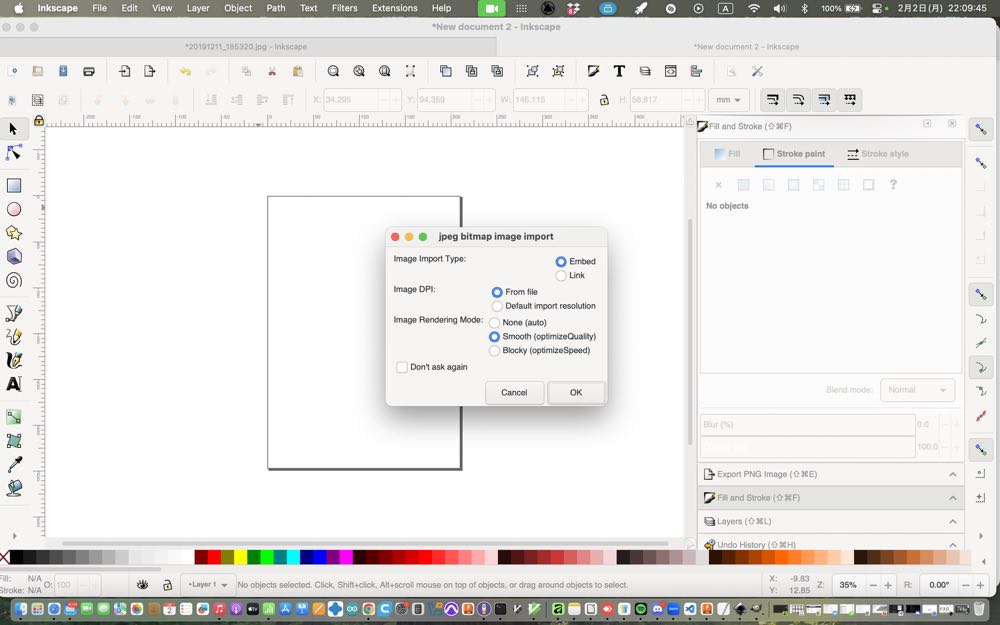Select the 3D Box tool
This screenshot has width=1000, height=625.
pyautogui.click(x=13, y=256)
